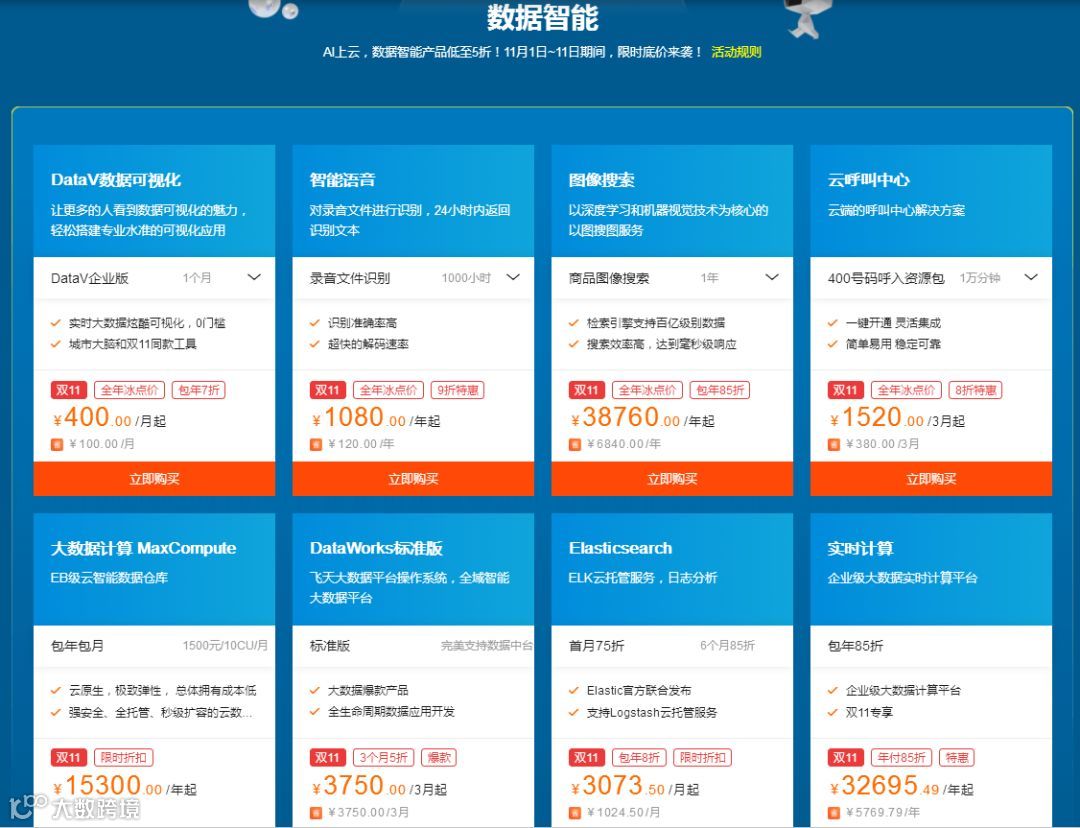Open the Elasticsearch card title
Image resolution: width=1080 pixels, height=828 pixels.
(x=620, y=548)
